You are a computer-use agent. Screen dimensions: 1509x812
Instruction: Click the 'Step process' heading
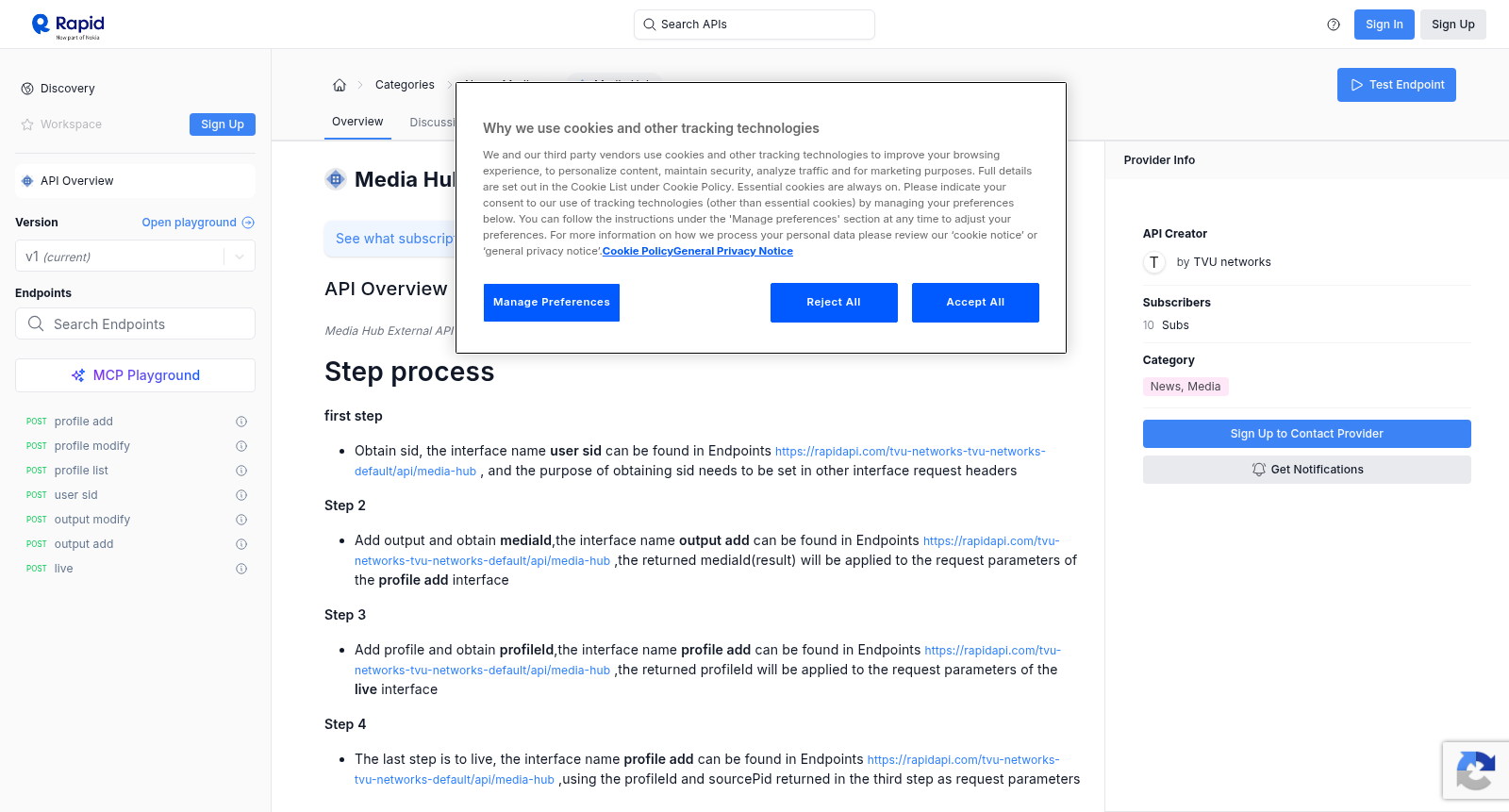tap(409, 372)
